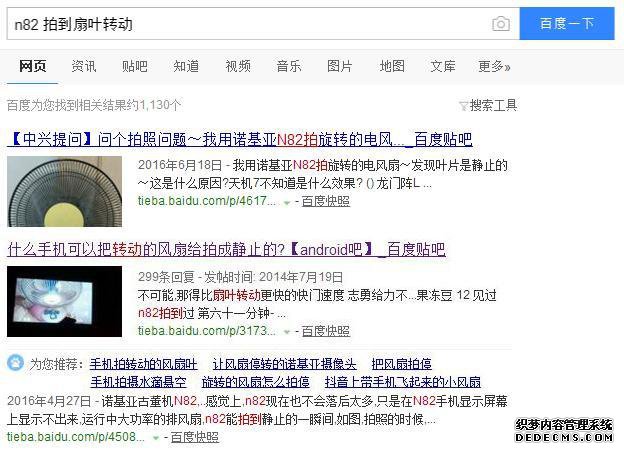Switch to the 资讯 tab
This screenshot has width=624, height=452.
(x=84, y=66)
